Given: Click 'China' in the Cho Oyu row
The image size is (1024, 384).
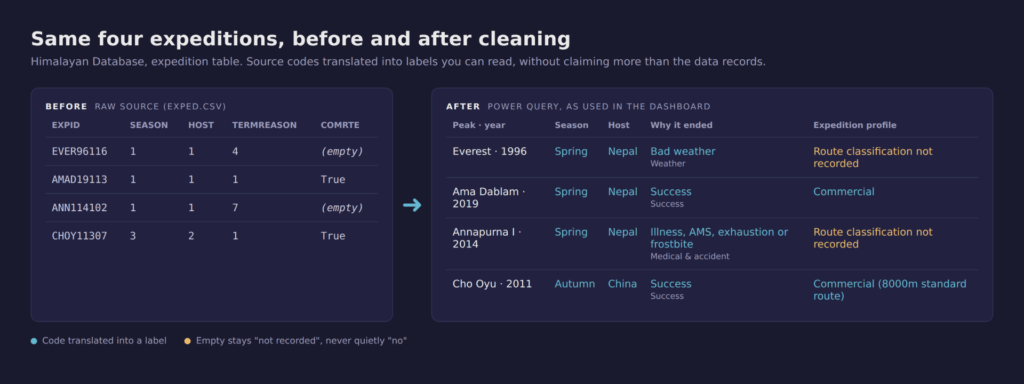Looking at the screenshot, I should point(622,284).
